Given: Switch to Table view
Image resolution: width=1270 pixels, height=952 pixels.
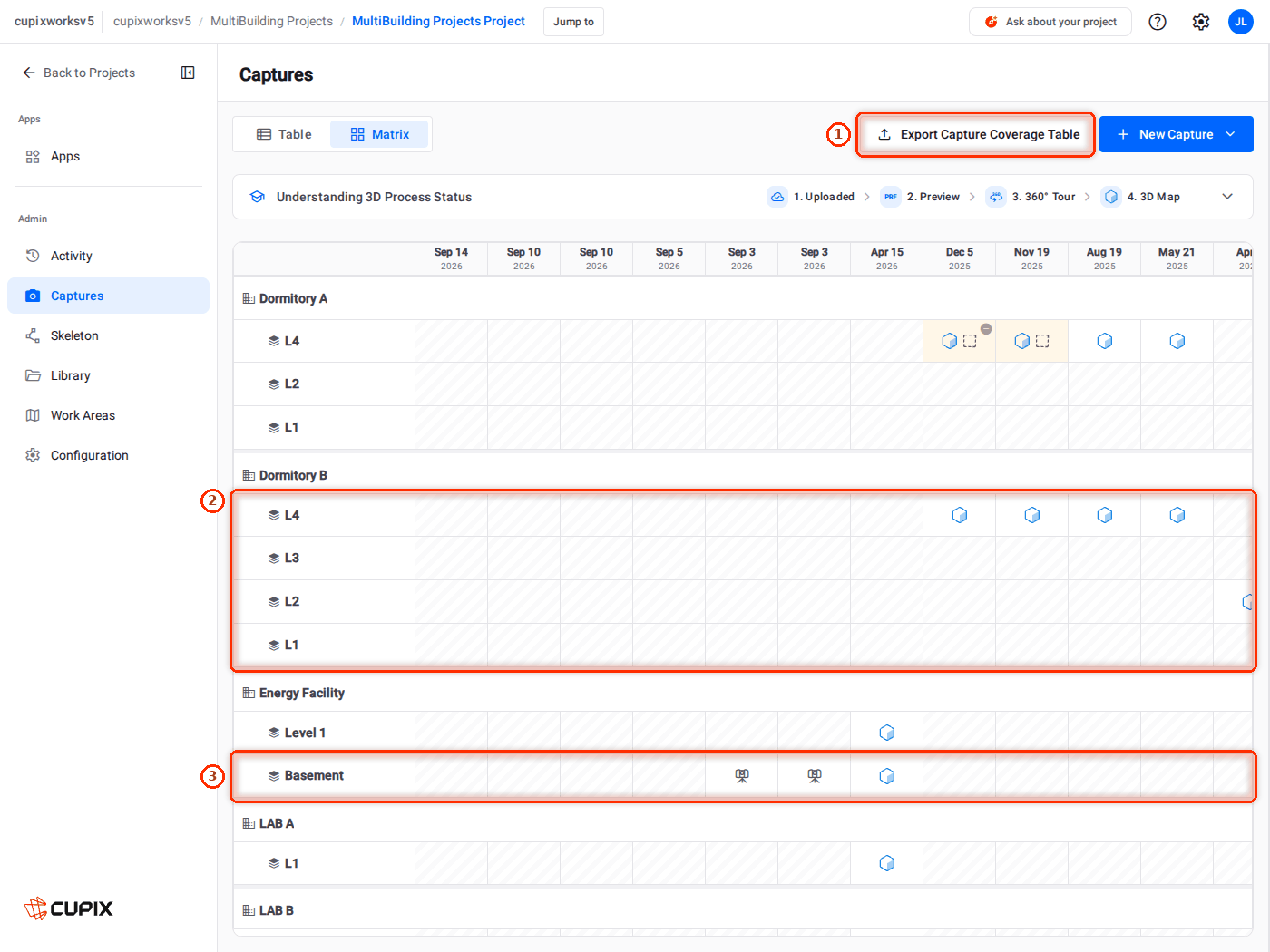Looking at the screenshot, I should (284, 134).
